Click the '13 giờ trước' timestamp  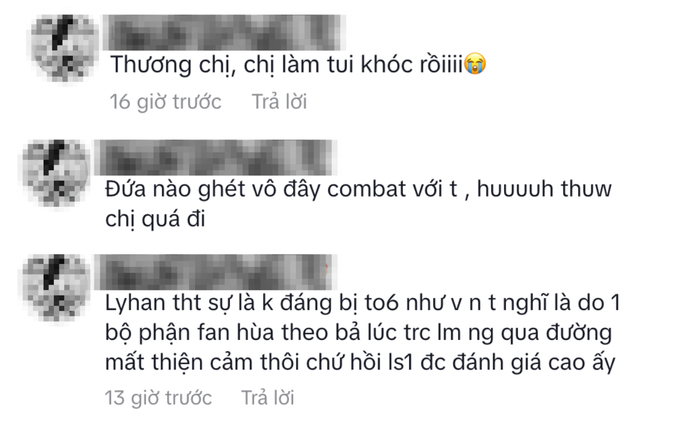point(158,398)
